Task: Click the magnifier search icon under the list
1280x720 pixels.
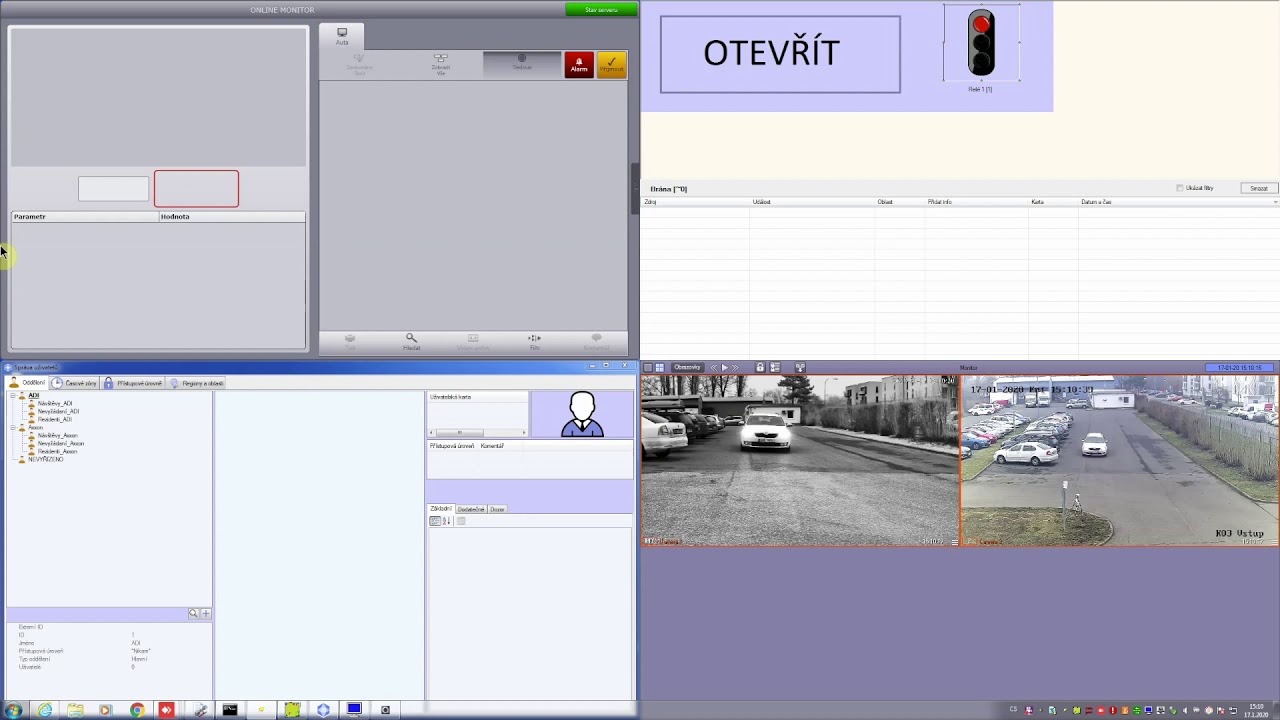Action: [x=411, y=341]
